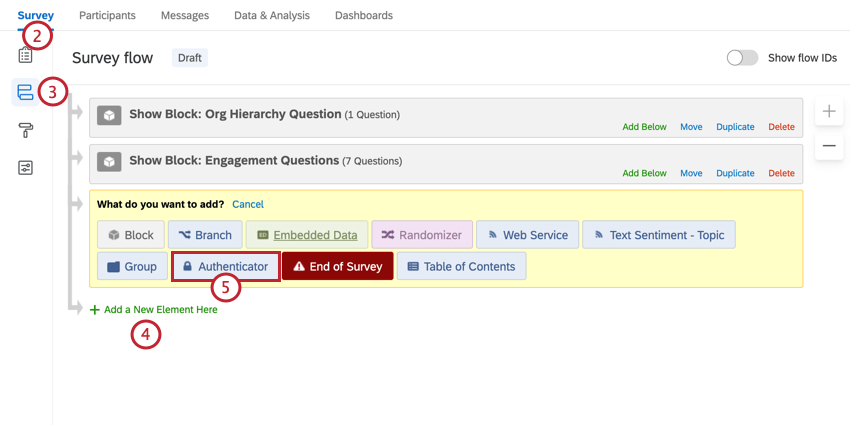Click Add a New Element Here
The image size is (850, 425).
pyautogui.click(x=160, y=310)
